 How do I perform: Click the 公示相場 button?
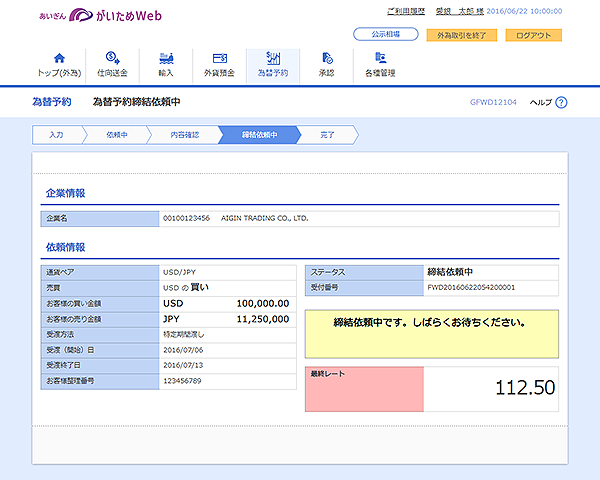386,34
